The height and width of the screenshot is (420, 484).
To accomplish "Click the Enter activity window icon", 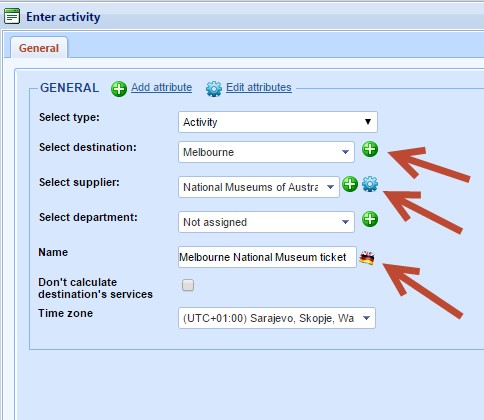I will coord(12,16).
